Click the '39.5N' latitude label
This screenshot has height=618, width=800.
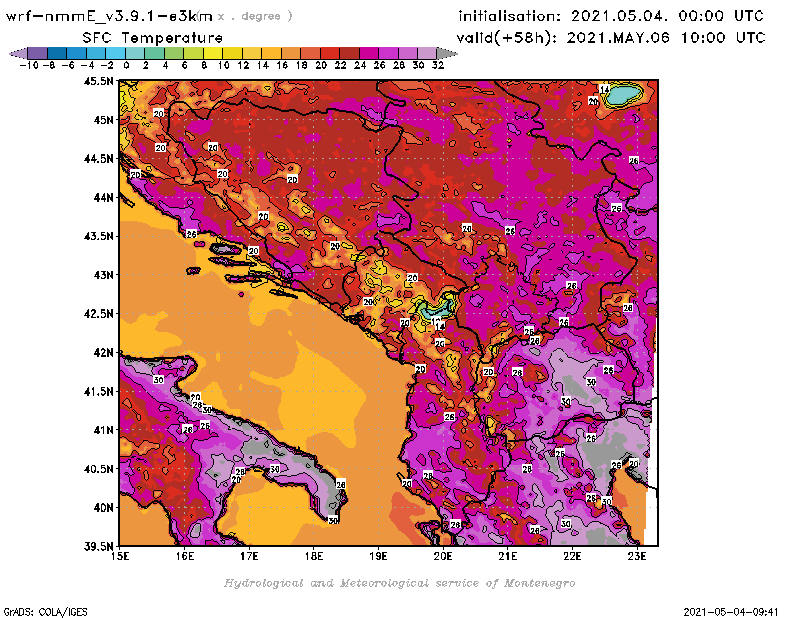(x=99, y=547)
